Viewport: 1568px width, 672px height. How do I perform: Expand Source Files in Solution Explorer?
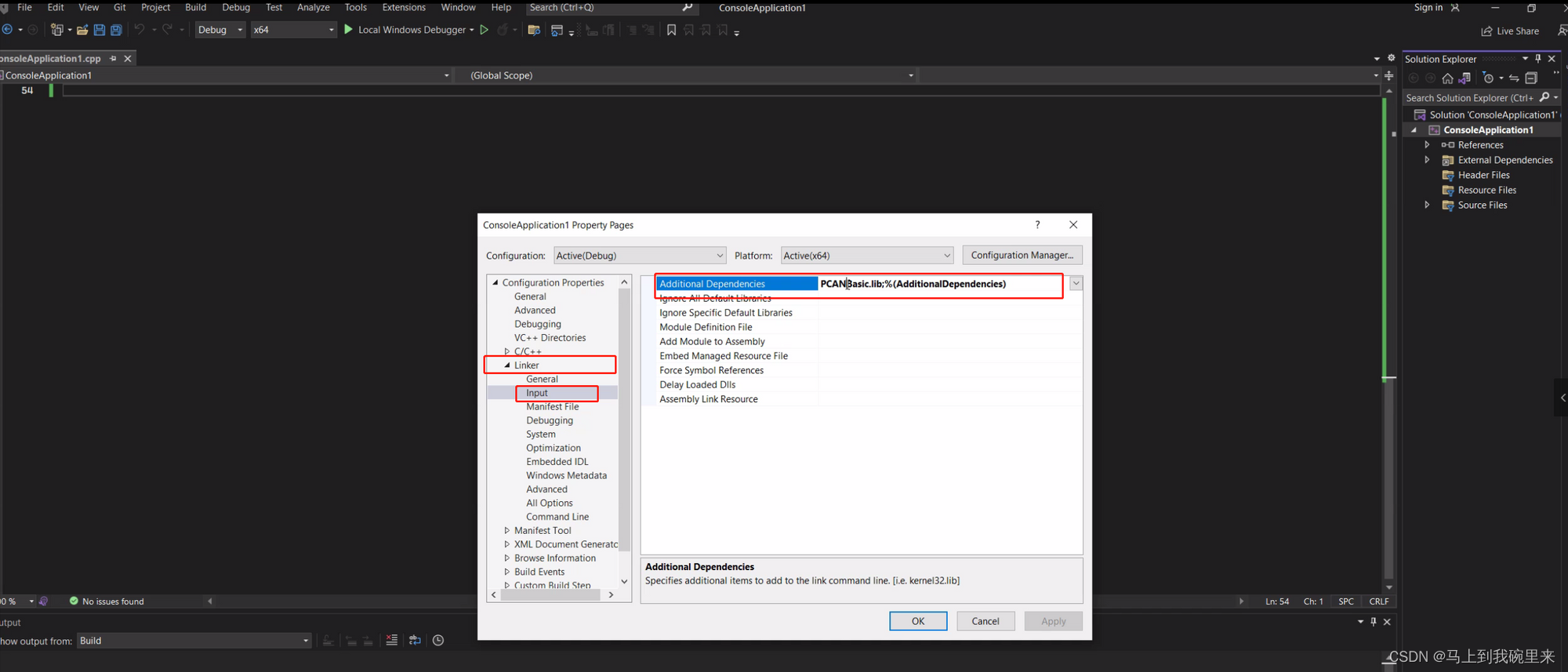[x=1427, y=205]
